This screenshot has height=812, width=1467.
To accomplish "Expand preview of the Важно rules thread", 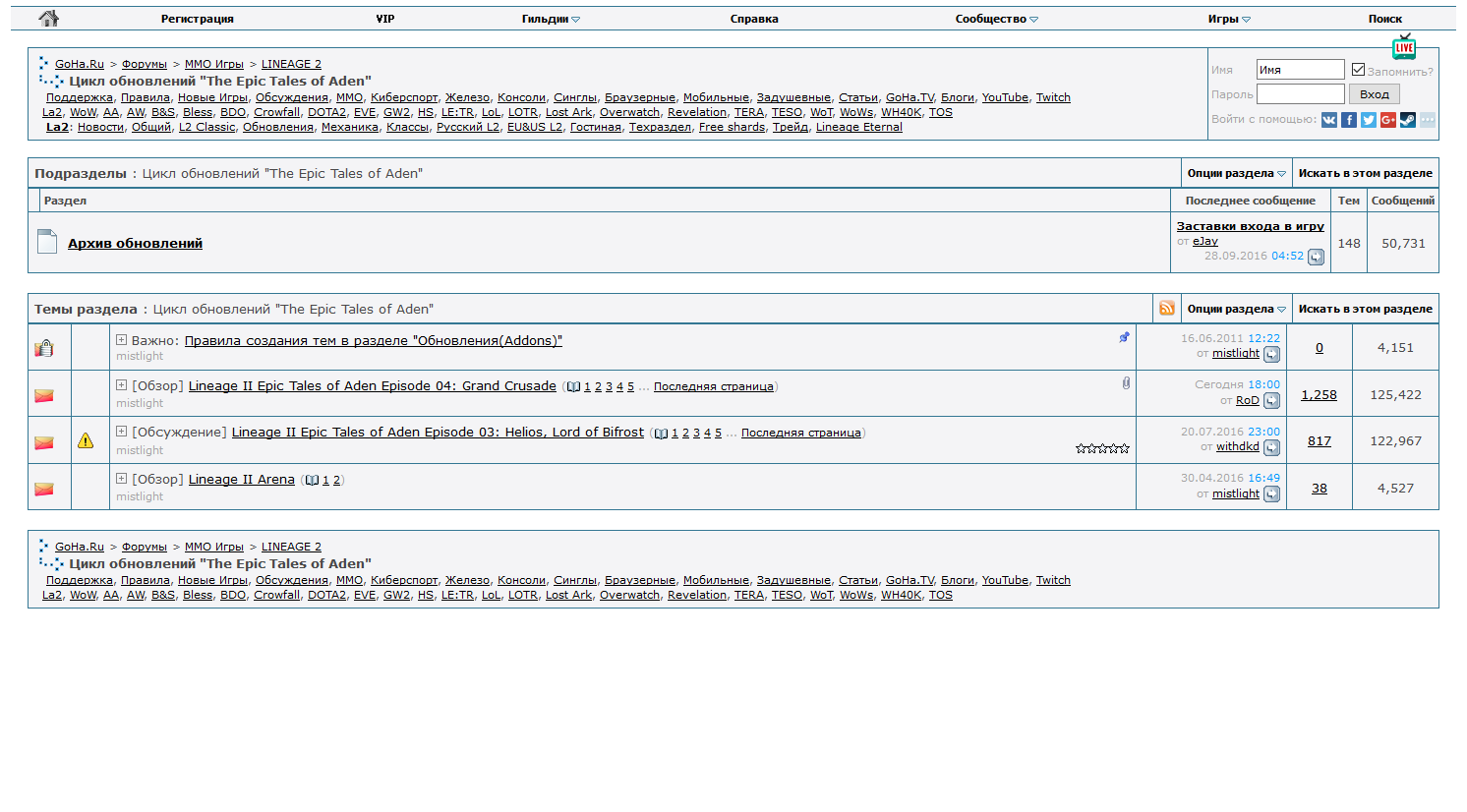I will tap(121, 340).
